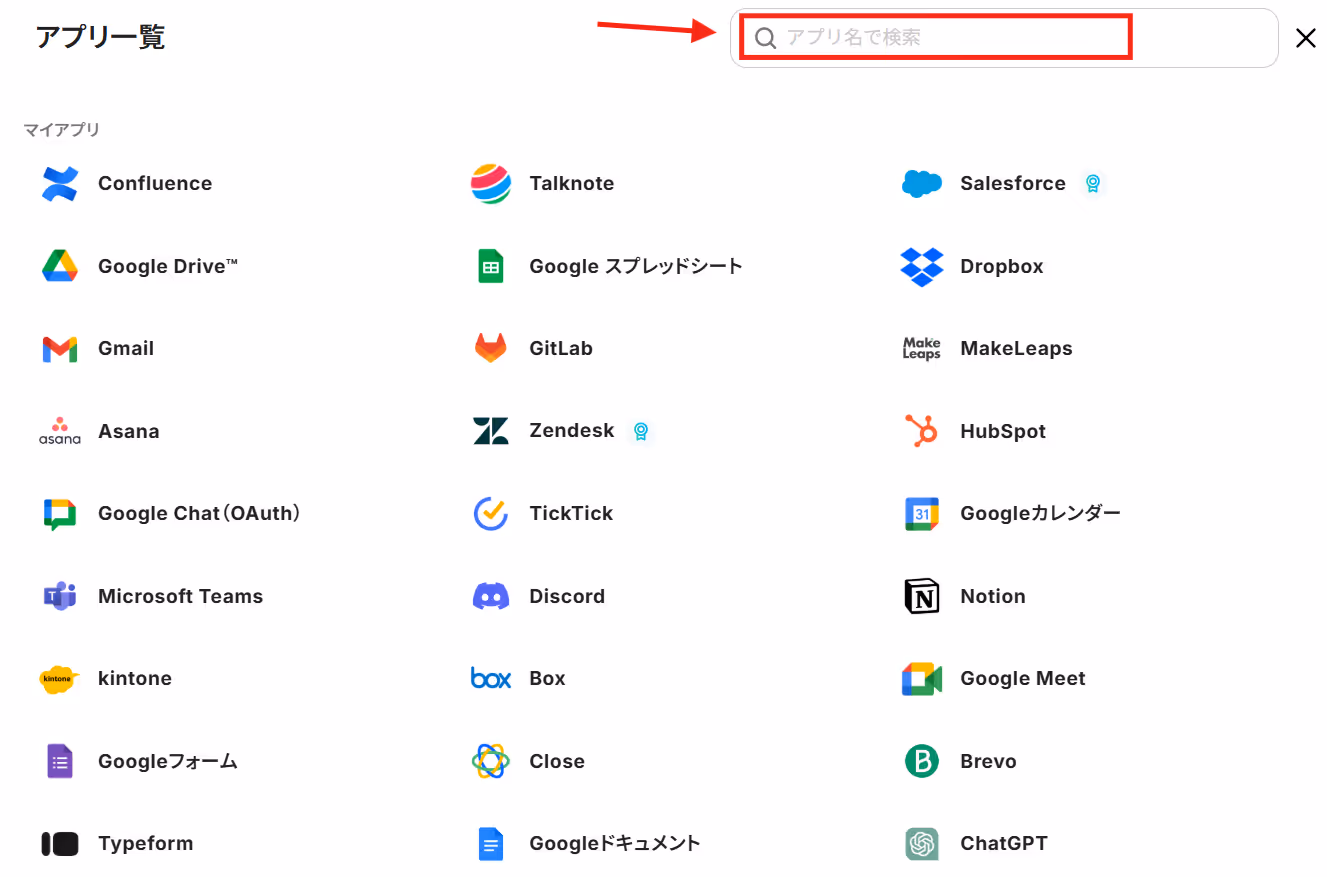Select the Googleカレンダー label

pyautogui.click(x=1041, y=514)
